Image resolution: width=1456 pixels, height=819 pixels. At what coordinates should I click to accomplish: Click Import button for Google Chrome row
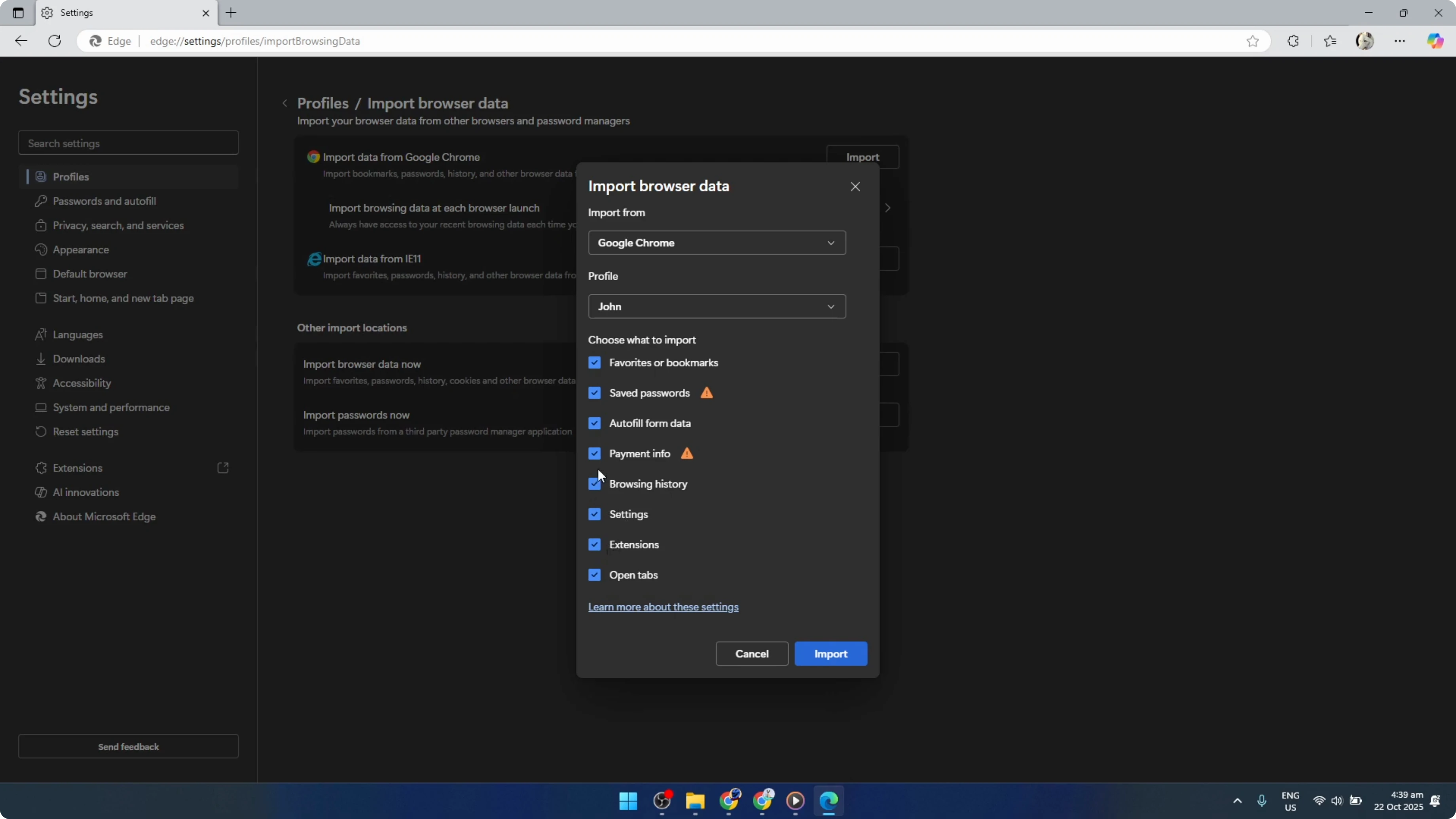[x=863, y=157]
